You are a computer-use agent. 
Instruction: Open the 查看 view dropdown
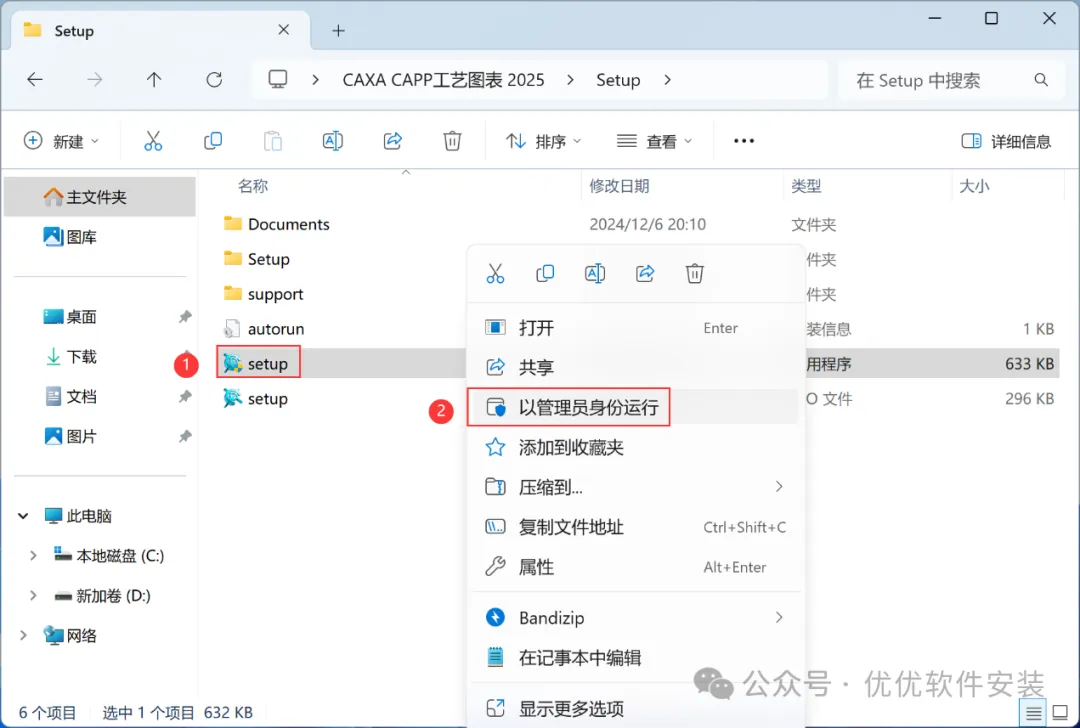pyautogui.click(x=654, y=141)
